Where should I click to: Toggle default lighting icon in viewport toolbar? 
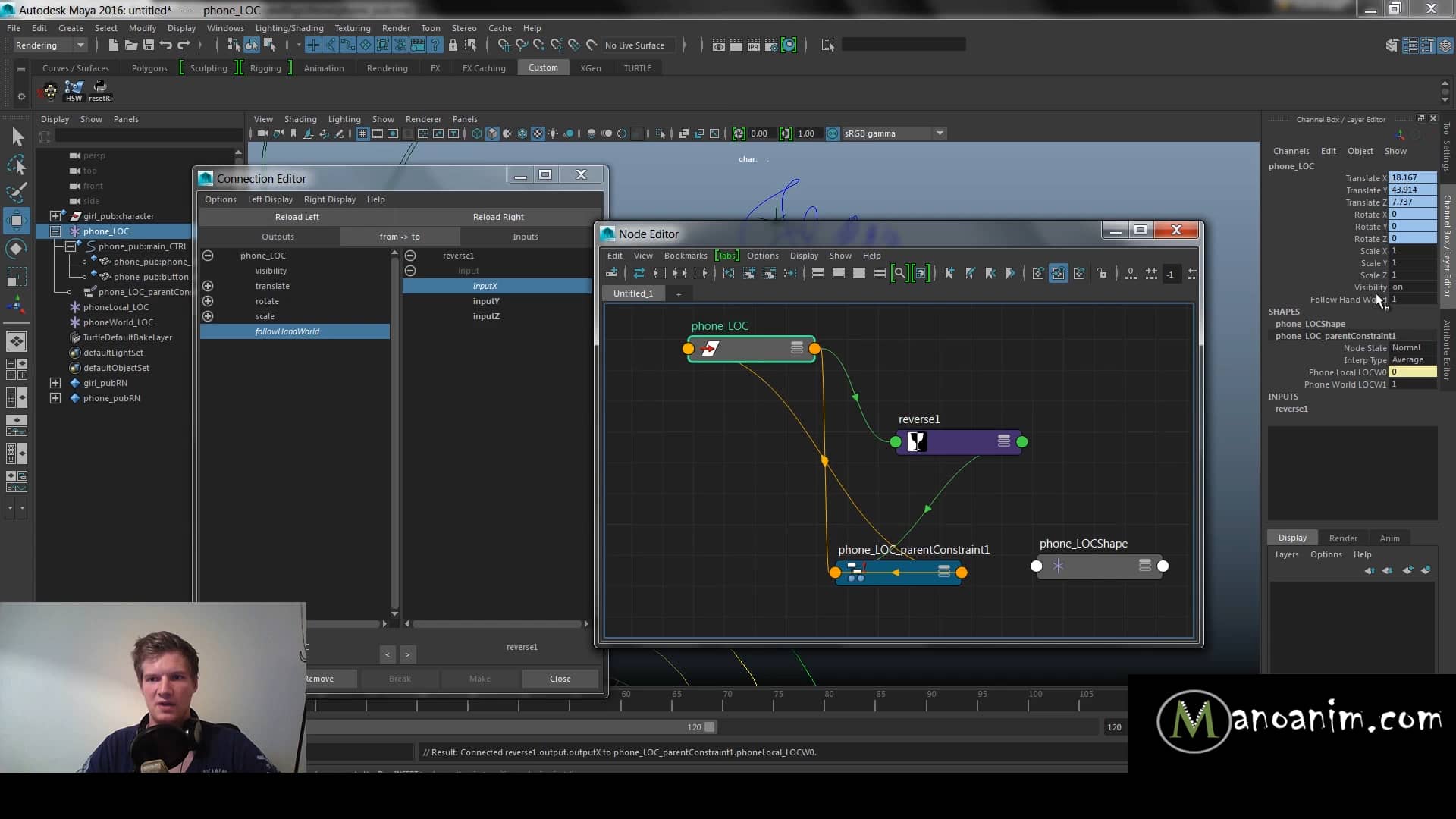point(551,133)
